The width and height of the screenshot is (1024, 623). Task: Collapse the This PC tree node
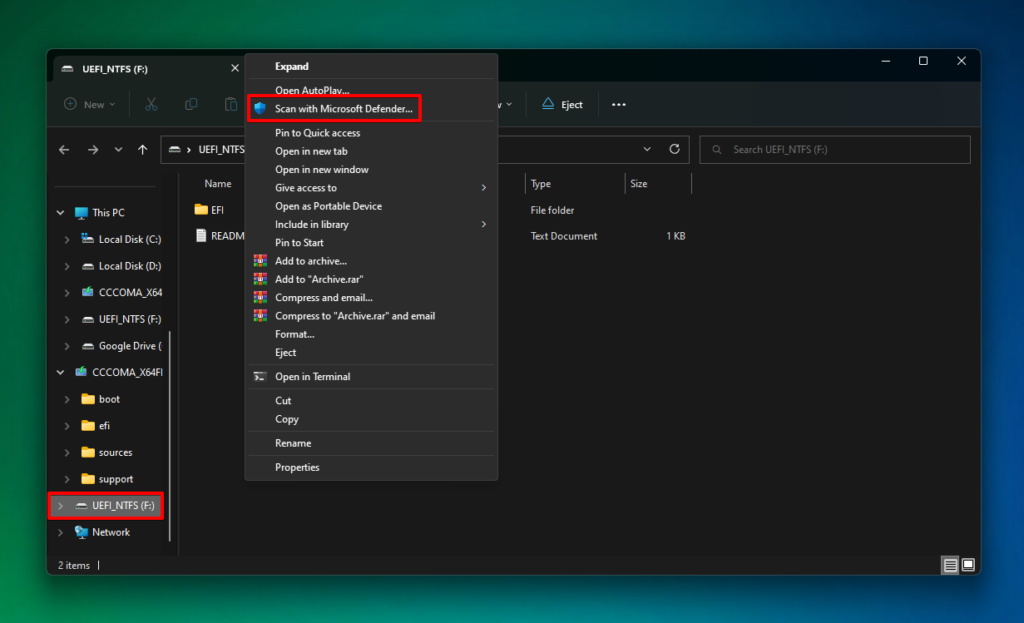tap(59, 213)
